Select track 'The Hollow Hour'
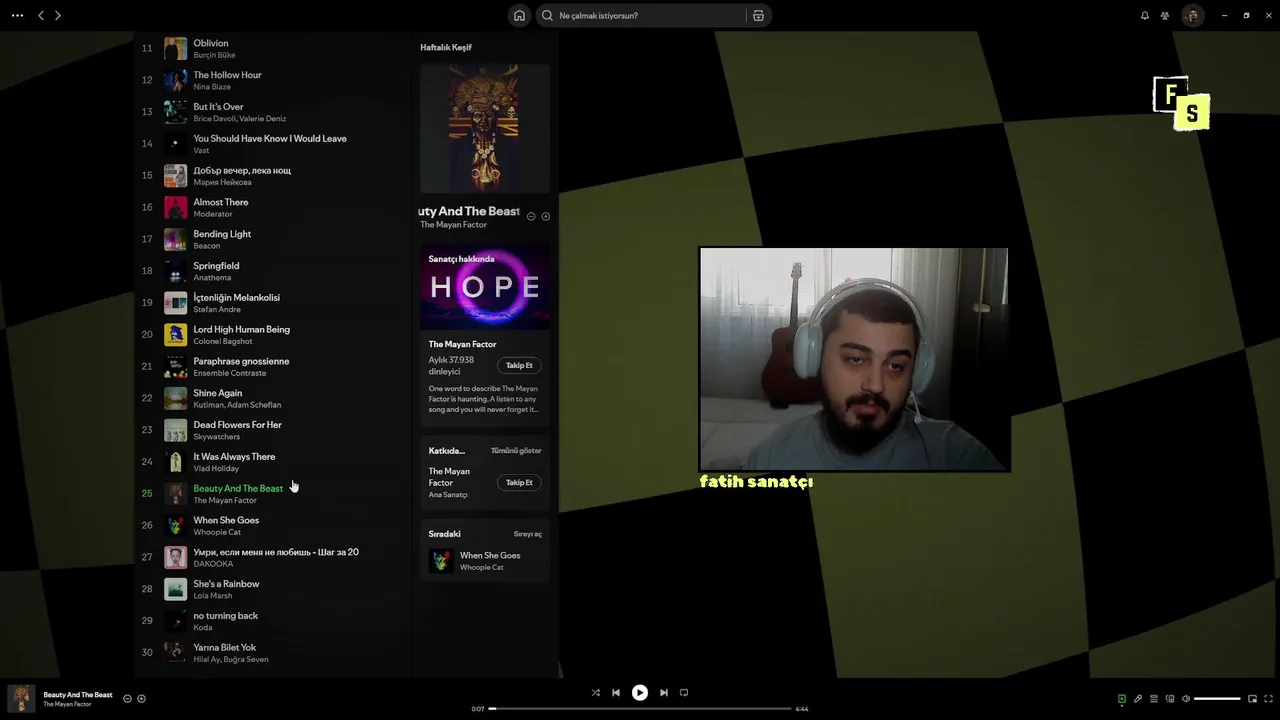The image size is (1280, 720). tap(272, 80)
